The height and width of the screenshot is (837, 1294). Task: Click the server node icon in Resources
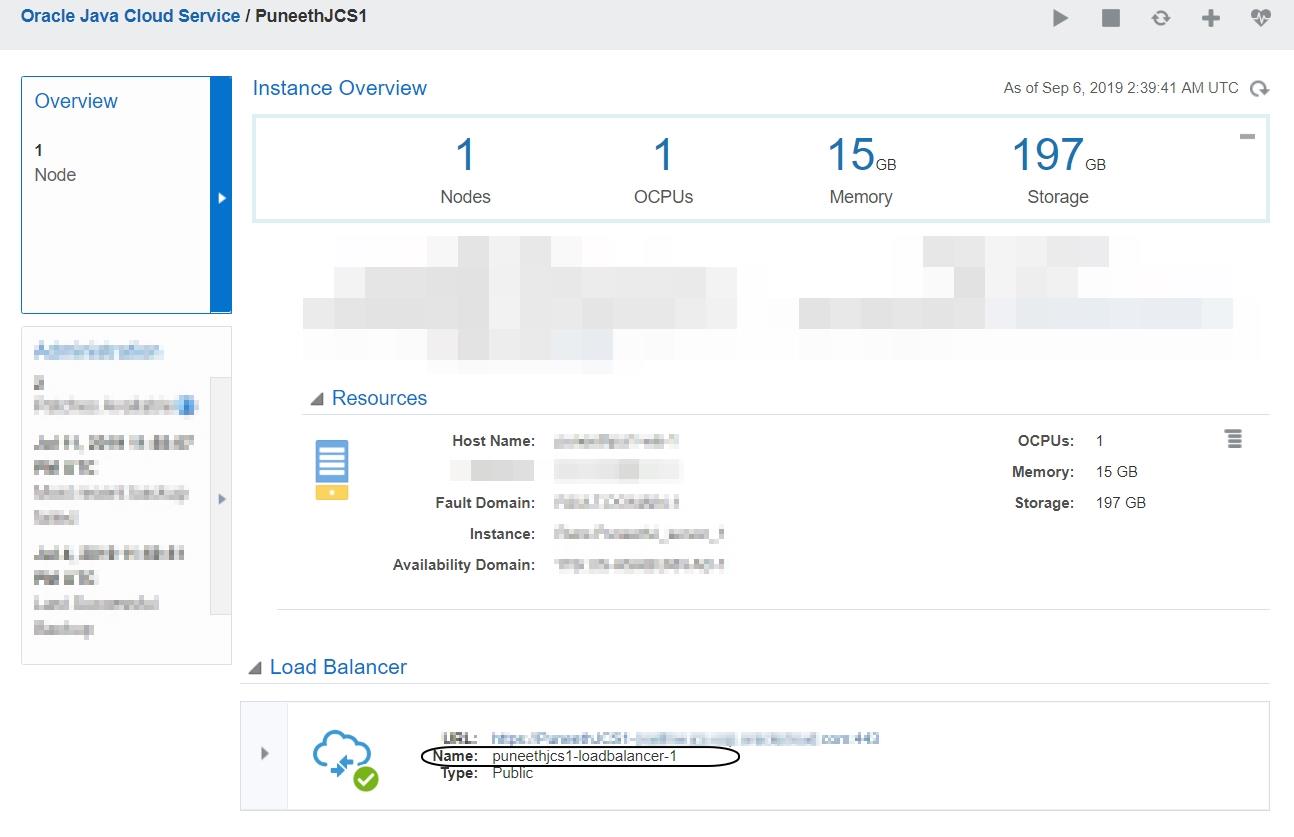click(x=332, y=469)
